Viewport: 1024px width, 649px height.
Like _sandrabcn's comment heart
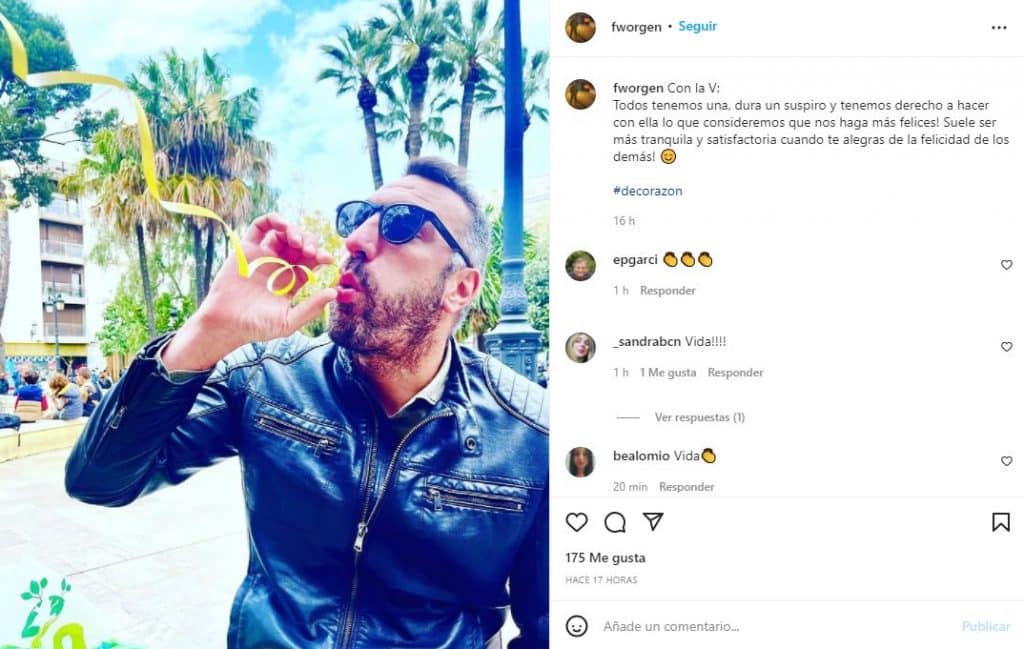pos(1006,347)
